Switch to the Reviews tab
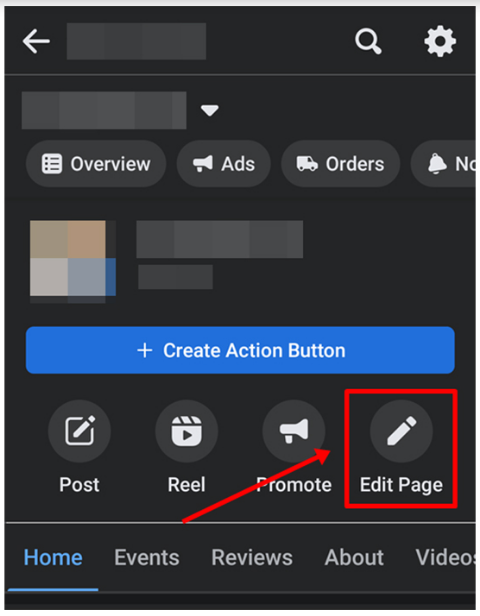480x616 pixels. point(252,557)
